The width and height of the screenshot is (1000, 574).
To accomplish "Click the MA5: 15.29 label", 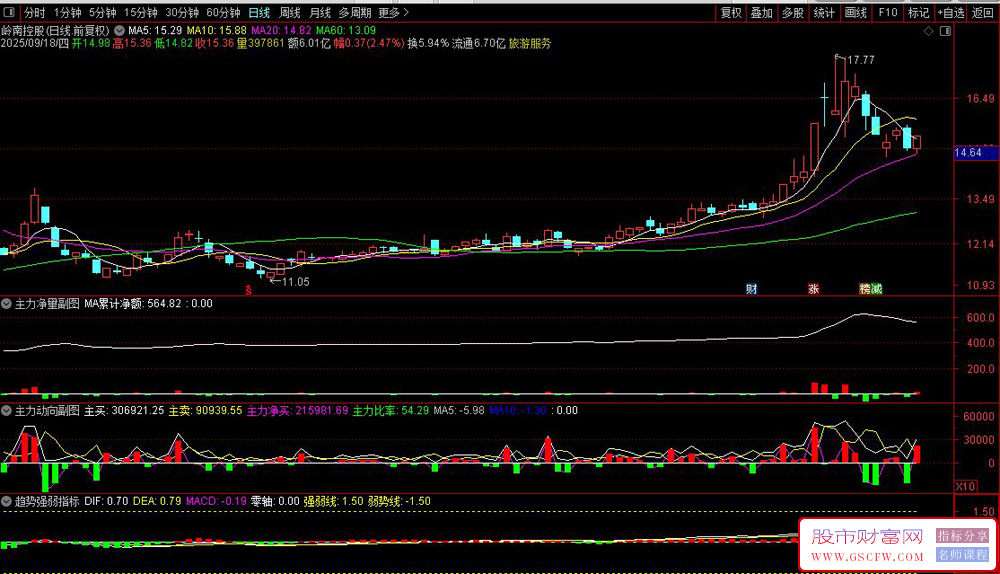I will [155, 30].
